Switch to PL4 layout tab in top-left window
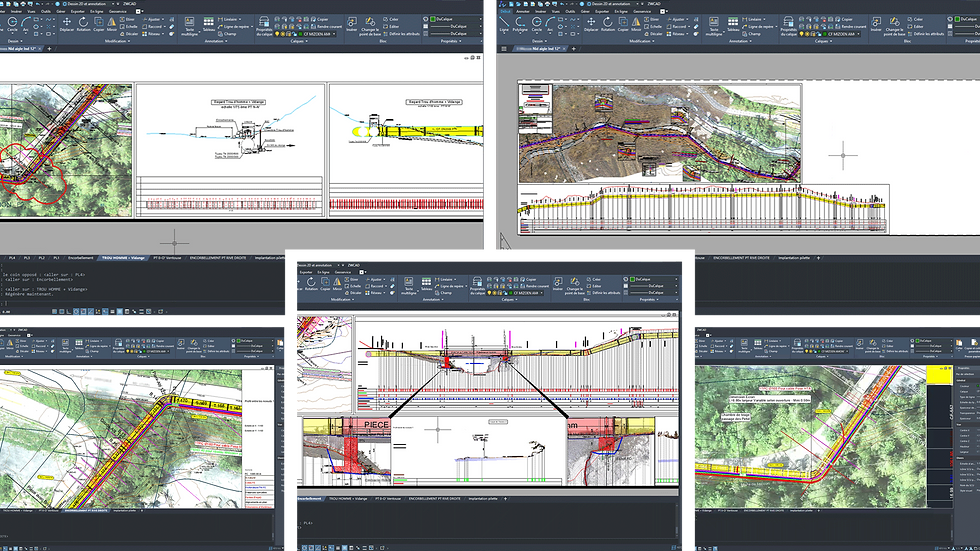This screenshot has height=551, width=980. pyautogui.click(x=12, y=258)
